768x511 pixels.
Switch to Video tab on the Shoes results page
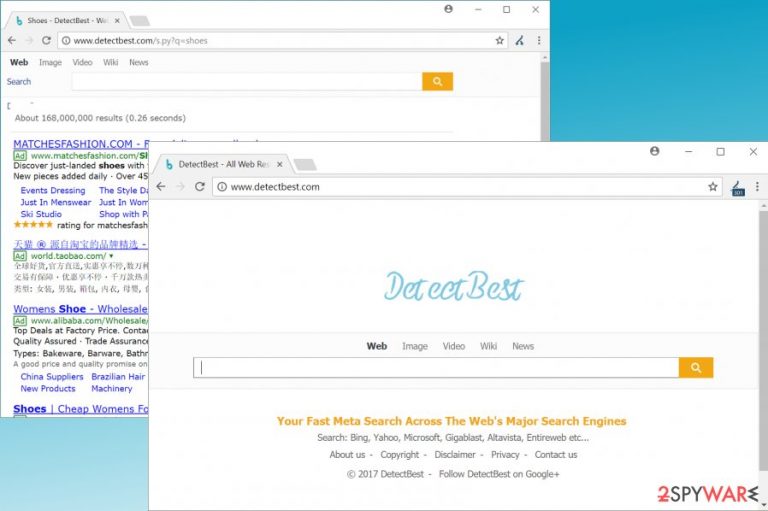pos(82,62)
